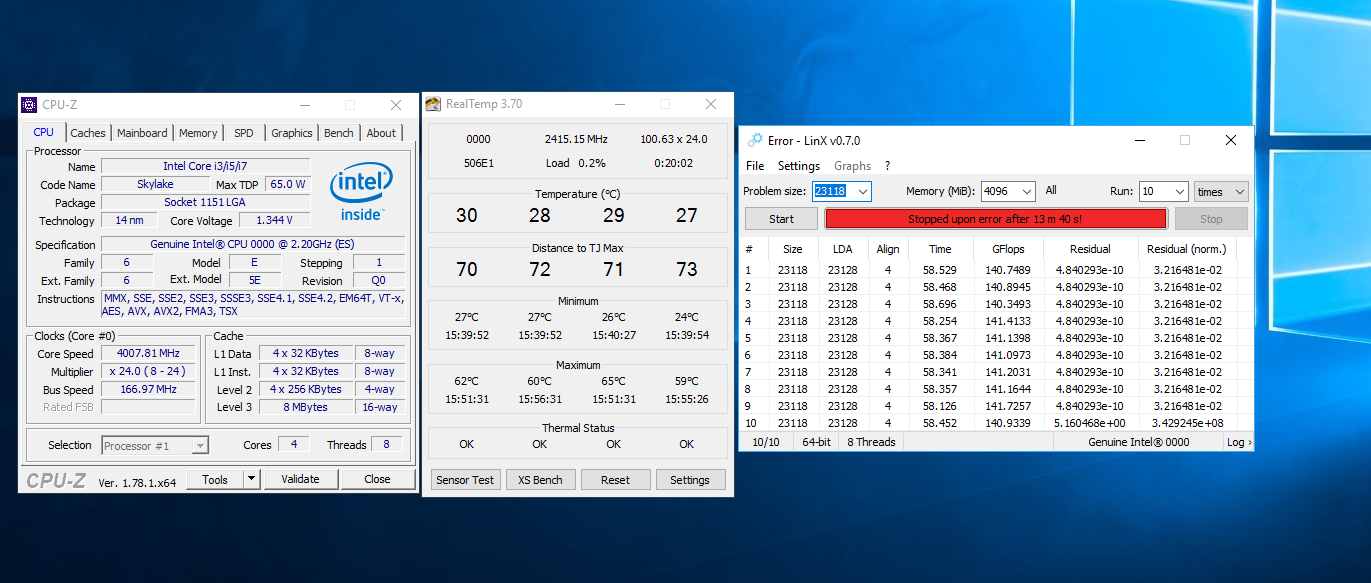The width and height of the screenshot is (1371, 583).
Task: Click the 2415.15 MHz value in RealTemp
Action: click(x=575, y=139)
